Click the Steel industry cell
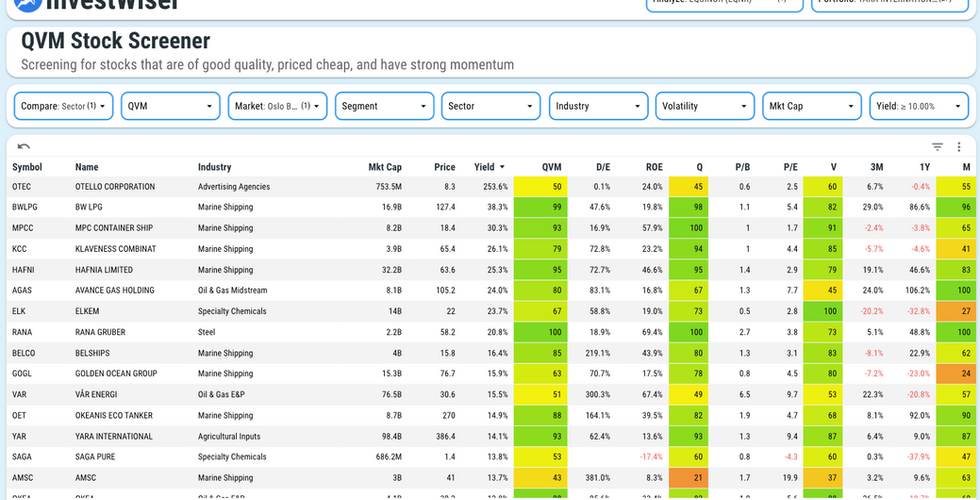 coord(206,332)
